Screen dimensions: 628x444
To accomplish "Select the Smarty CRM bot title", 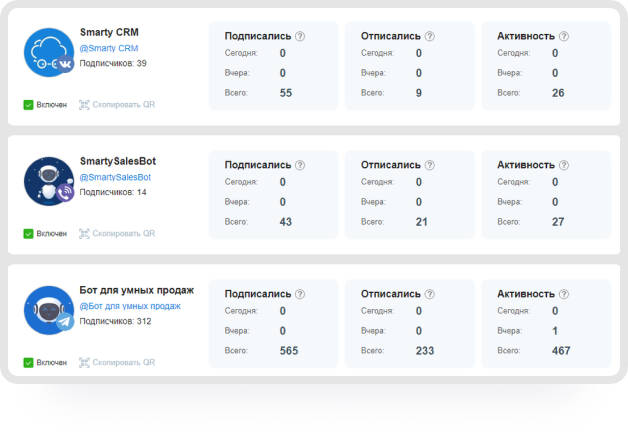I will click(109, 32).
